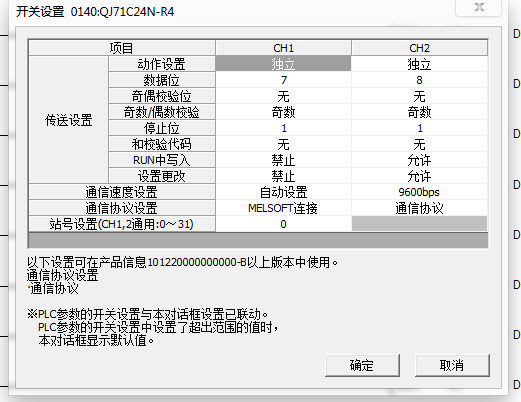Close the 开关设置 dialog window
The width and height of the screenshot is (521, 402).
(x=479, y=7)
